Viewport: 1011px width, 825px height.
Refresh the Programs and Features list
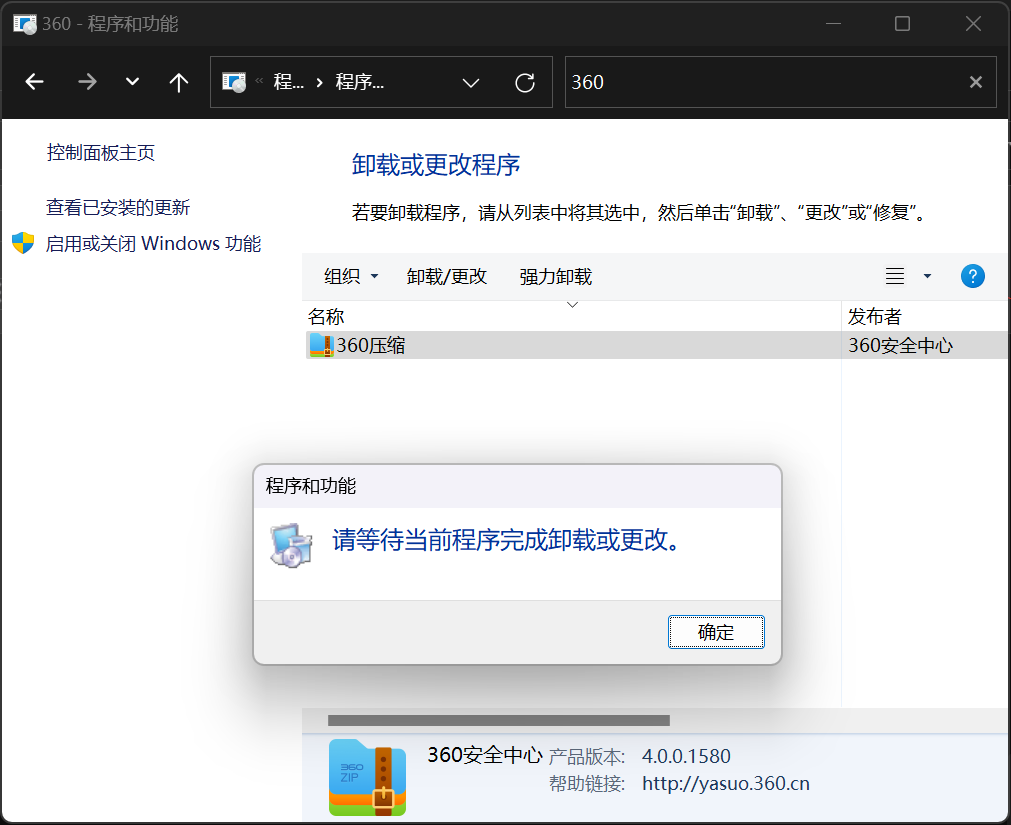click(525, 82)
